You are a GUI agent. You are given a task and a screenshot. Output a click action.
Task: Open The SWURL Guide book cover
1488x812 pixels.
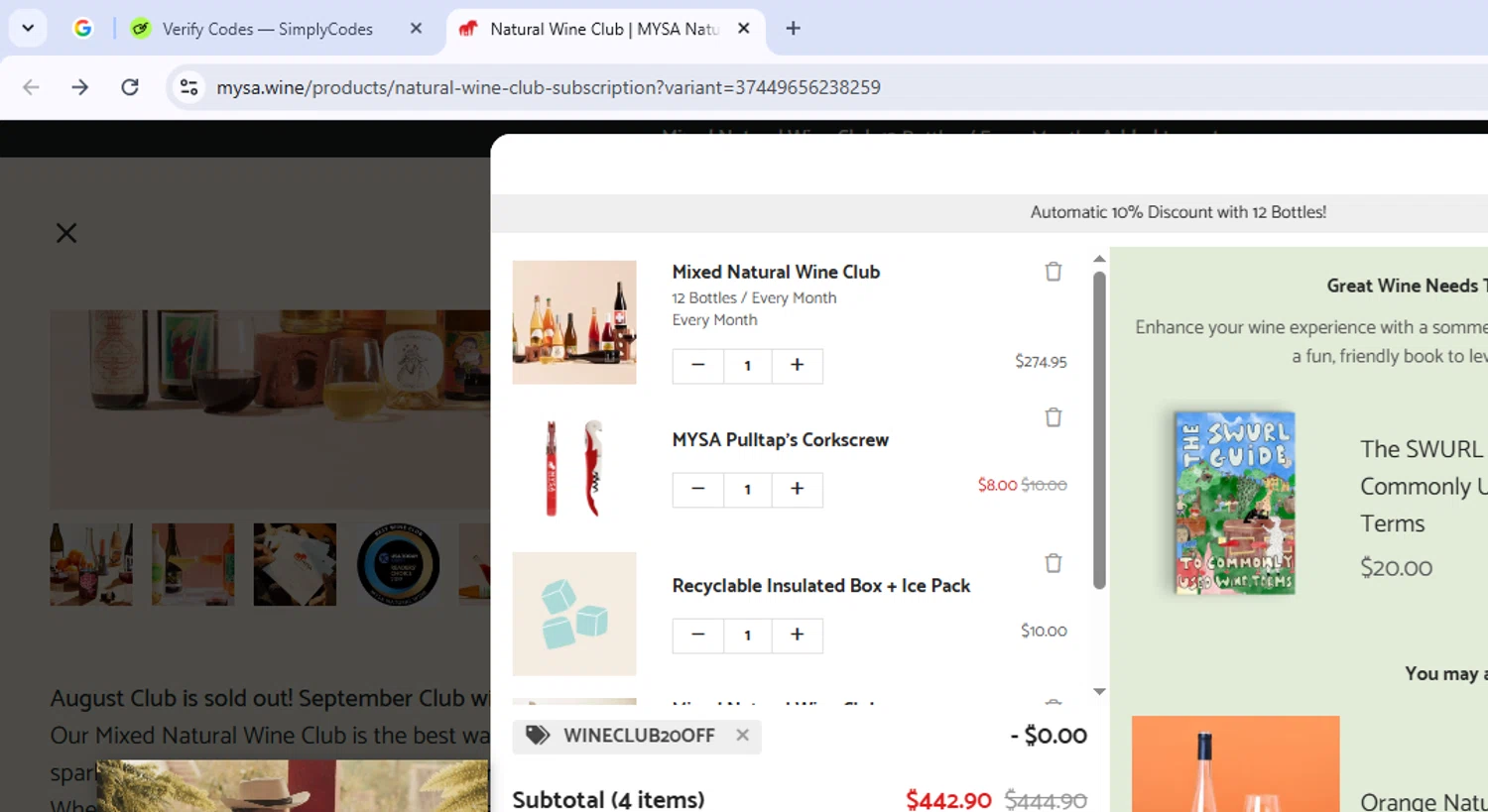[1235, 503]
